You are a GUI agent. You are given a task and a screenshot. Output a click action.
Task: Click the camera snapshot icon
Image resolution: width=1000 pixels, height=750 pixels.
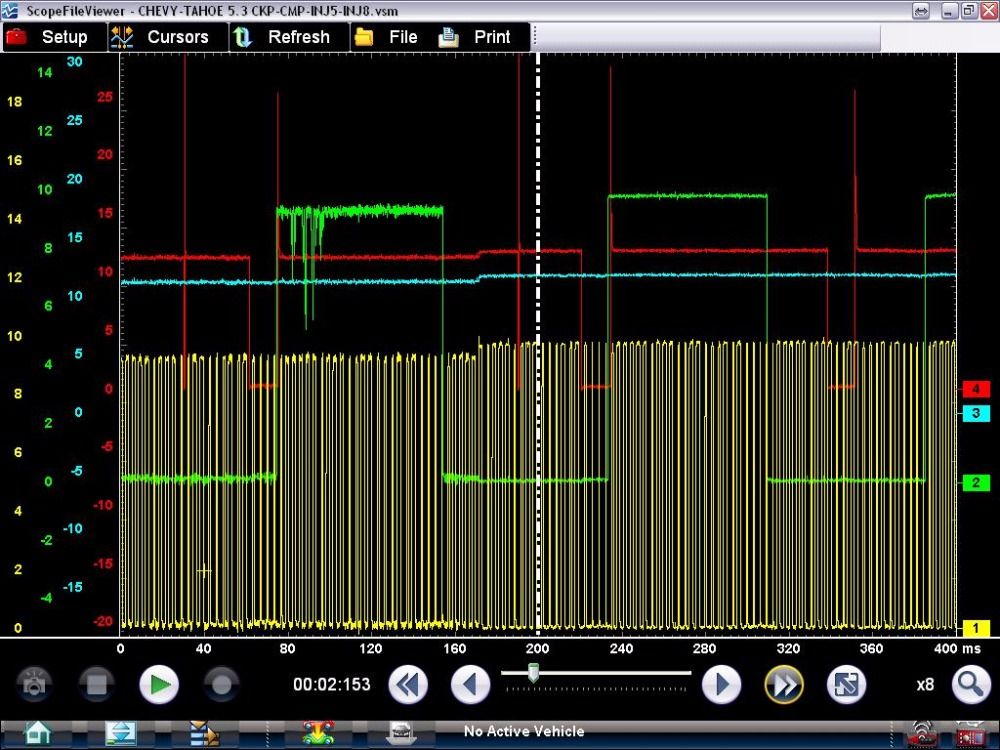[x=35, y=685]
